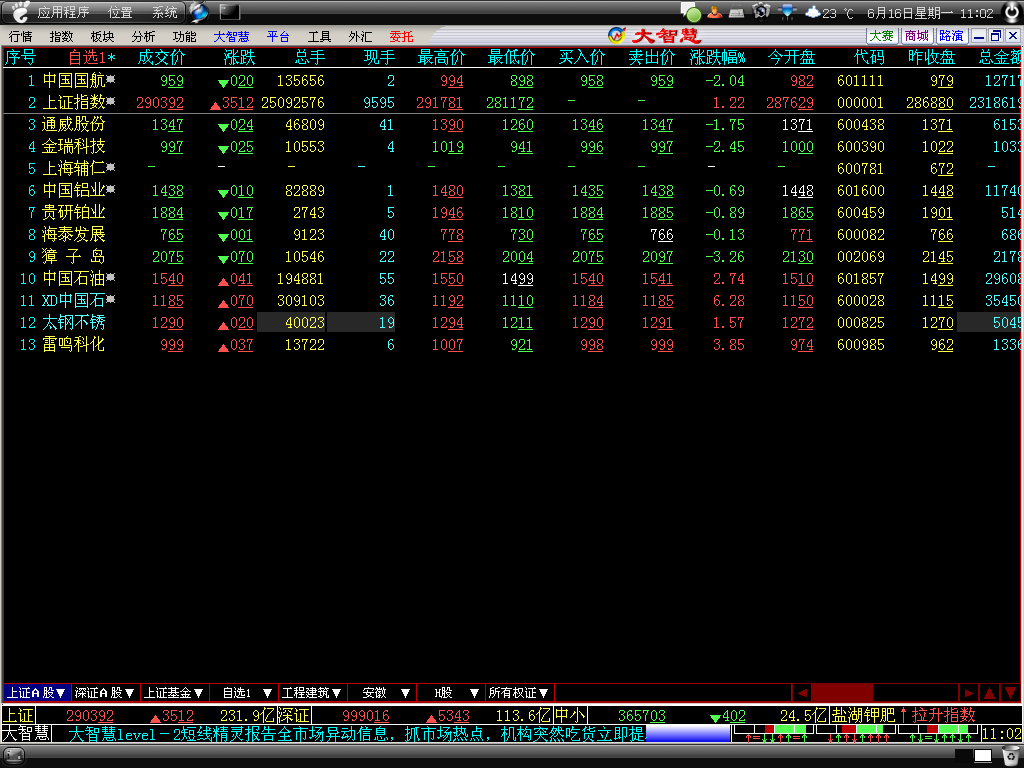
Task: Expand the 深证A股 dropdown tab
Action: [104, 693]
